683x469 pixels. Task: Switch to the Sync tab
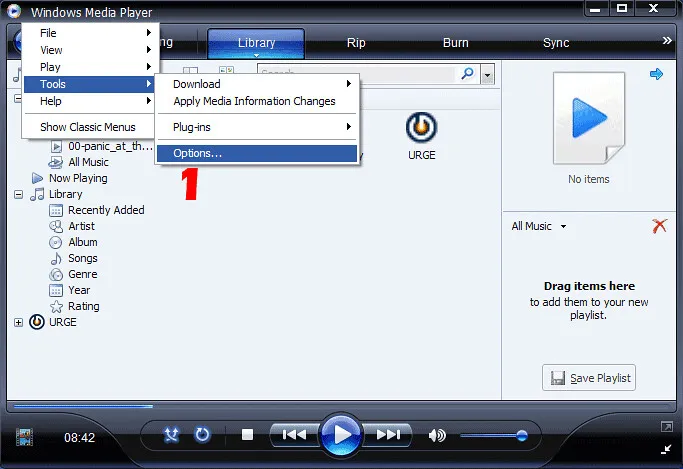pos(556,43)
